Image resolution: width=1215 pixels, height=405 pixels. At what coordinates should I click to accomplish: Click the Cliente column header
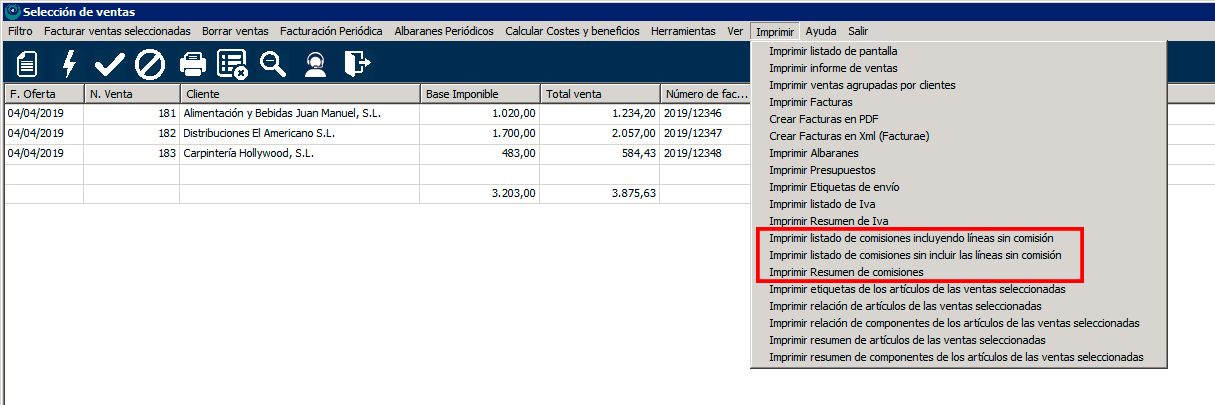pos(203,94)
